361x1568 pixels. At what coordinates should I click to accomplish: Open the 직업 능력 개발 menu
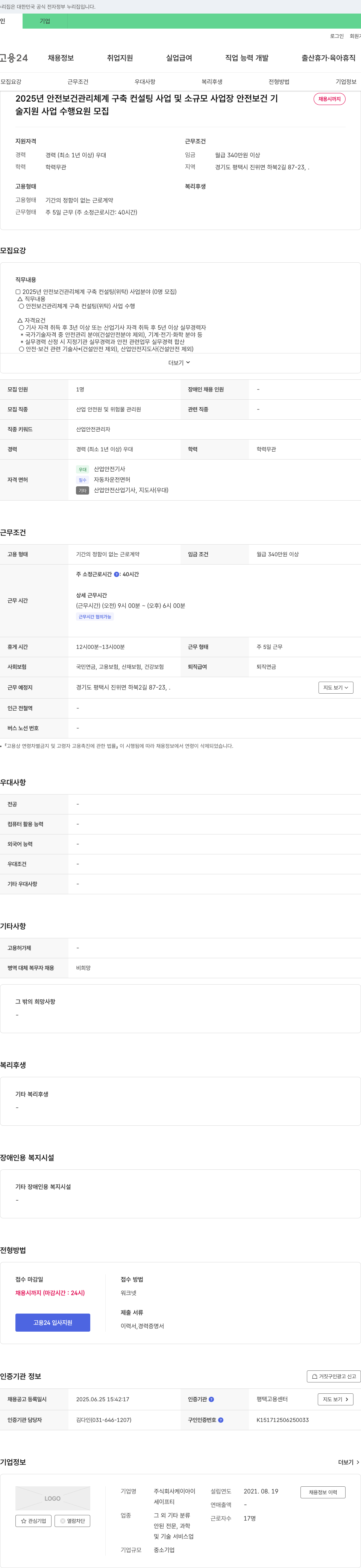[x=247, y=58]
